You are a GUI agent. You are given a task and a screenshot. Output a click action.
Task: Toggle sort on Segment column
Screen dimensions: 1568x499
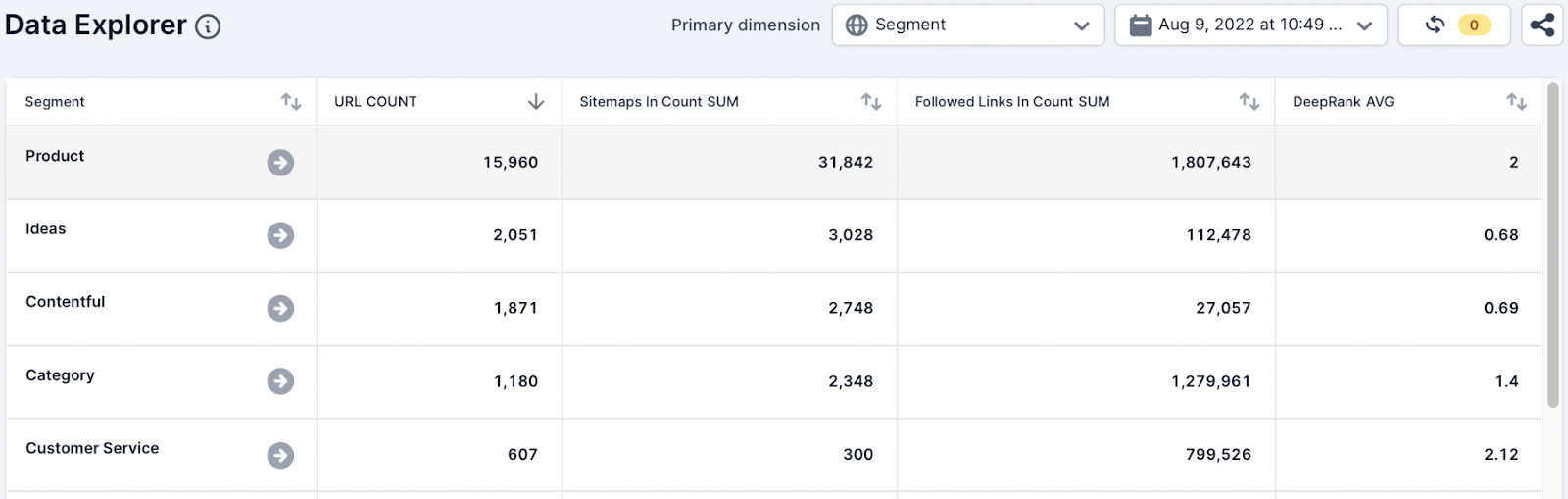pyautogui.click(x=291, y=102)
